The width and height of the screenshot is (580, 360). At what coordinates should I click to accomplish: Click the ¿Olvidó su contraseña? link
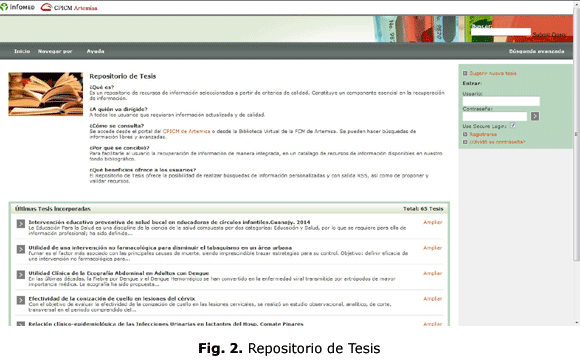pyautogui.click(x=497, y=142)
